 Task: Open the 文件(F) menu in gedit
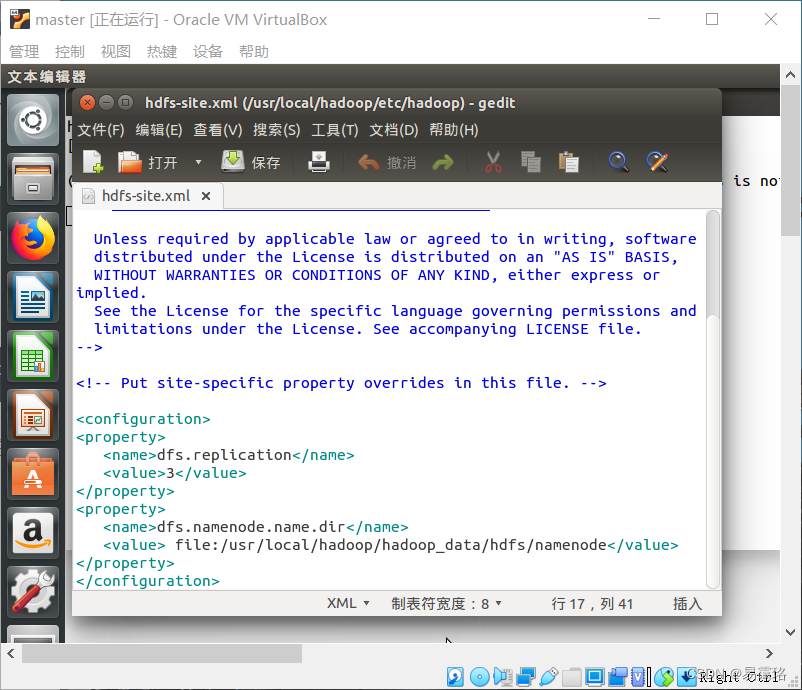click(x=101, y=130)
